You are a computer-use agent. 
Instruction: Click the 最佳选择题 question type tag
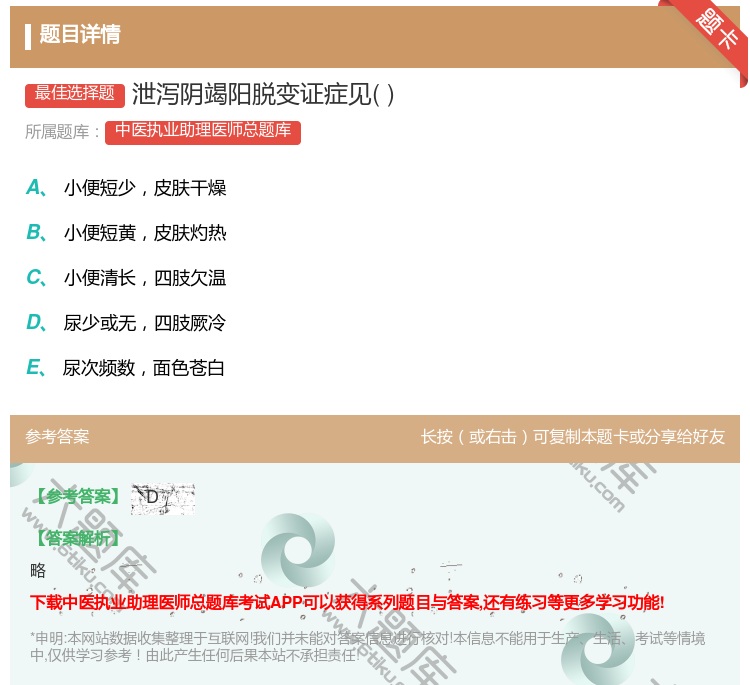[x=75, y=94]
